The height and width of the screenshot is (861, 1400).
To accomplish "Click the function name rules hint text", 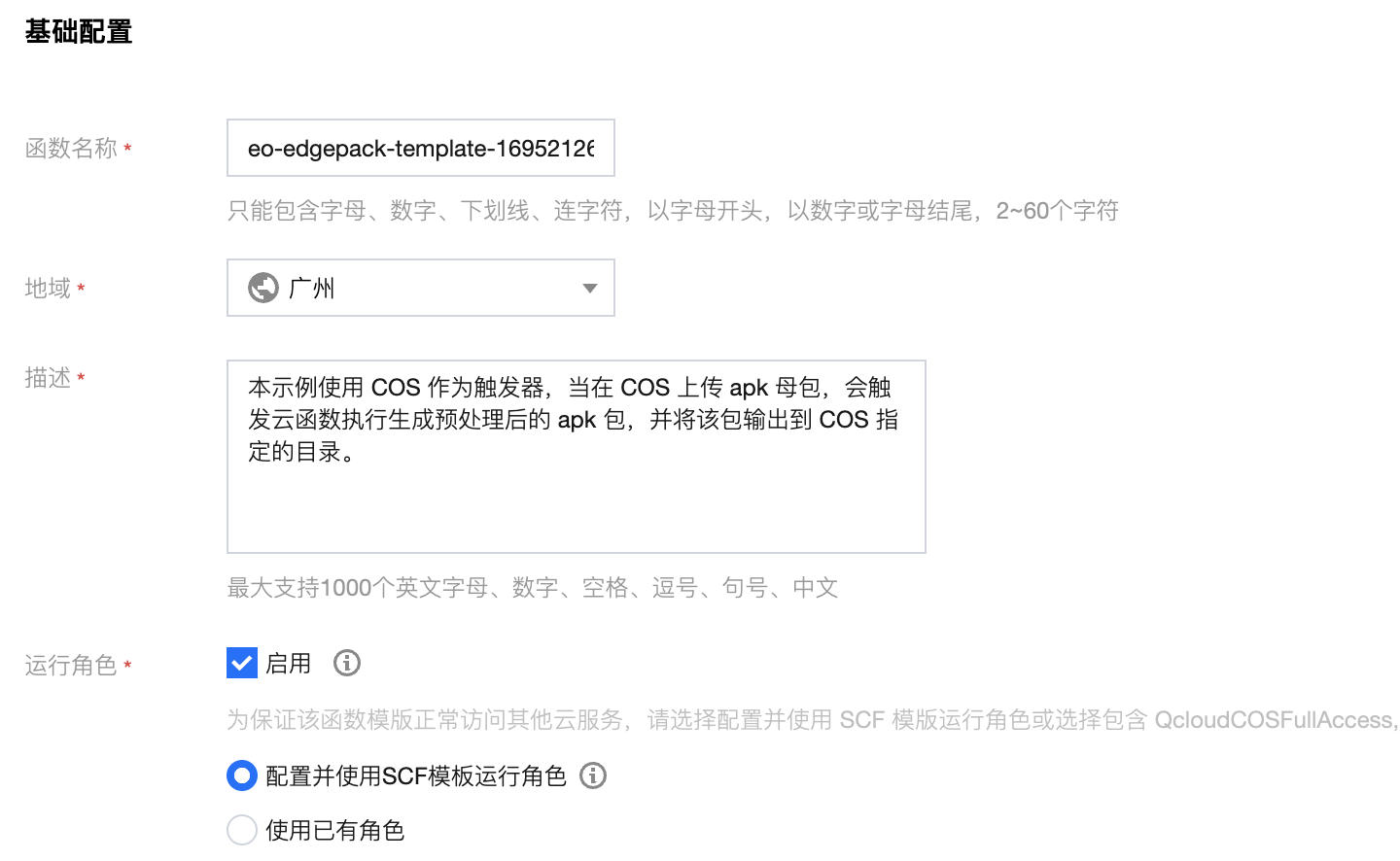I will [x=673, y=210].
